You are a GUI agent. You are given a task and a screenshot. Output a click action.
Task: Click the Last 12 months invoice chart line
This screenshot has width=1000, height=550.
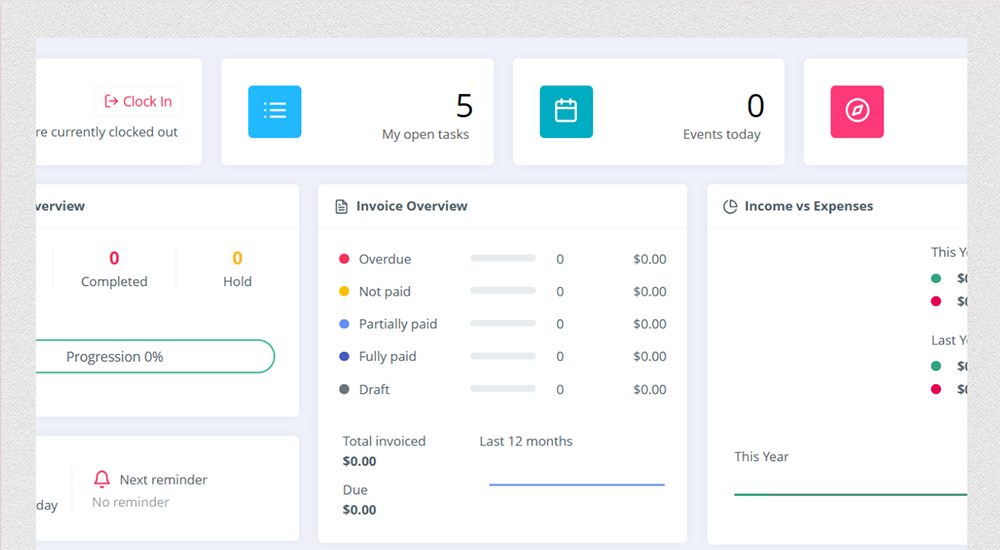[576, 485]
